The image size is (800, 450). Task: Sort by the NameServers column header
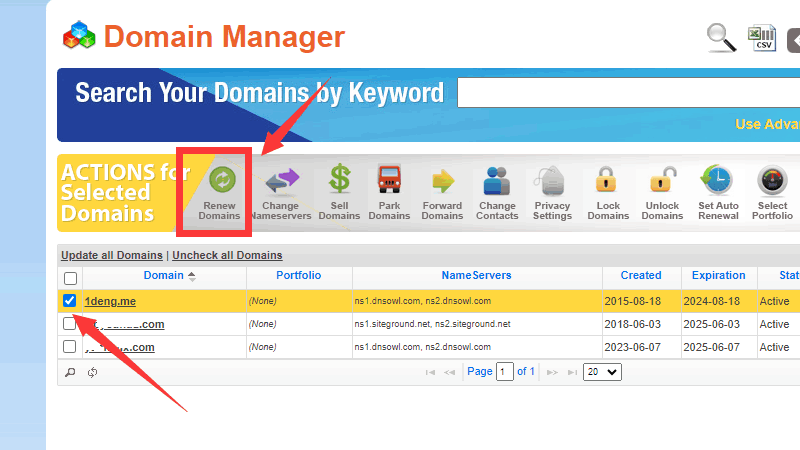coord(477,276)
